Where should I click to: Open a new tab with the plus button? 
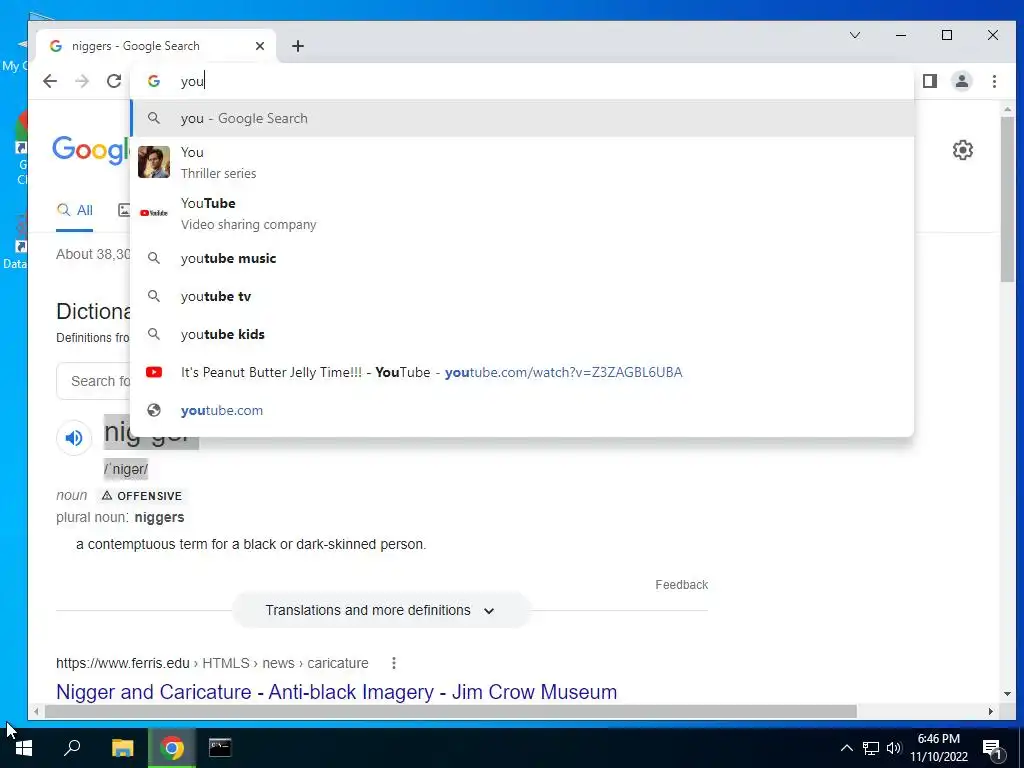tap(298, 46)
